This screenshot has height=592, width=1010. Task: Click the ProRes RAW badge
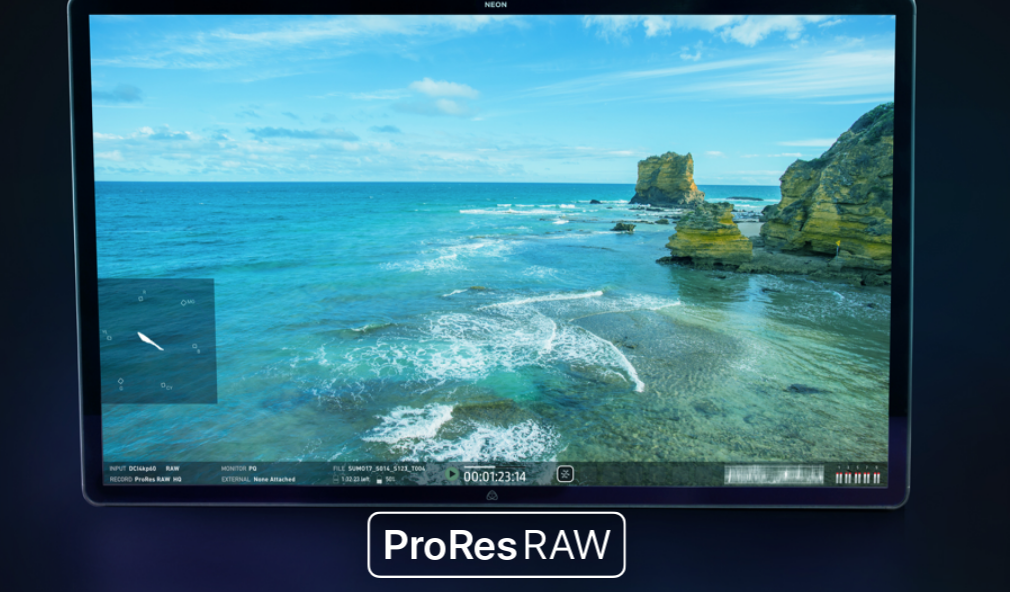pos(496,545)
